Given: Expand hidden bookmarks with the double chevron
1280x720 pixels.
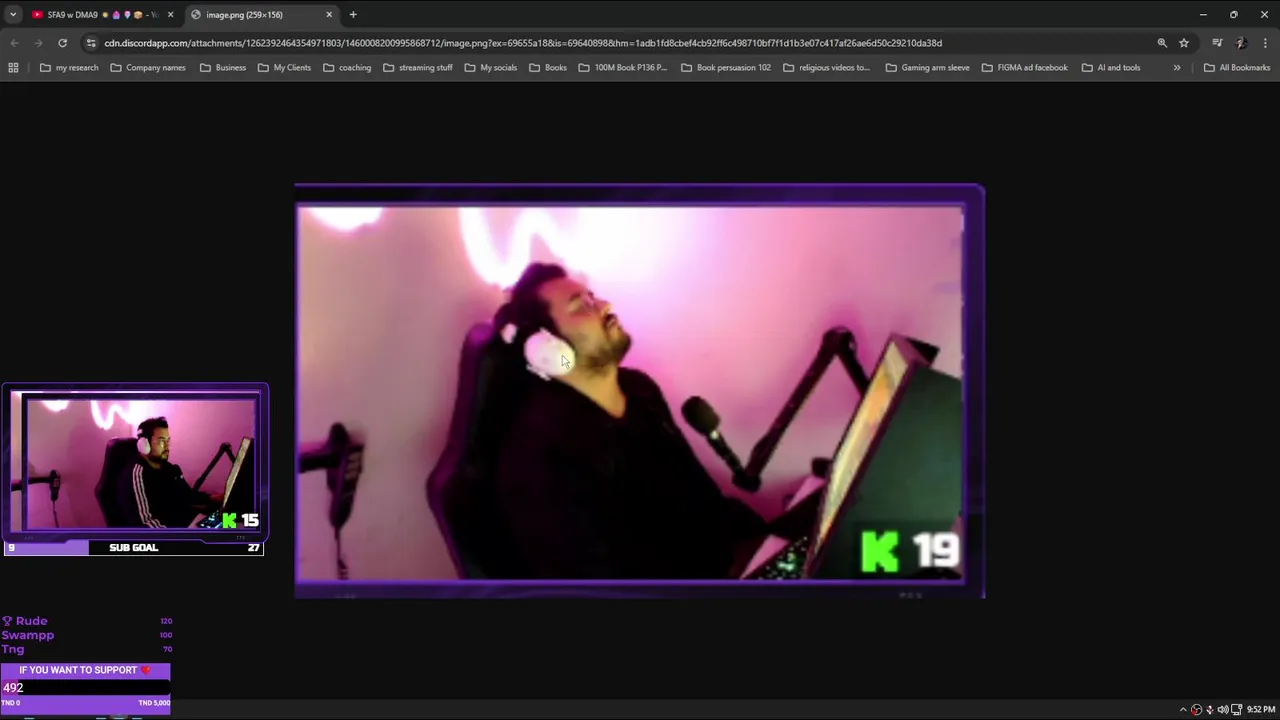Looking at the screenshot, I should point(1177,68).
